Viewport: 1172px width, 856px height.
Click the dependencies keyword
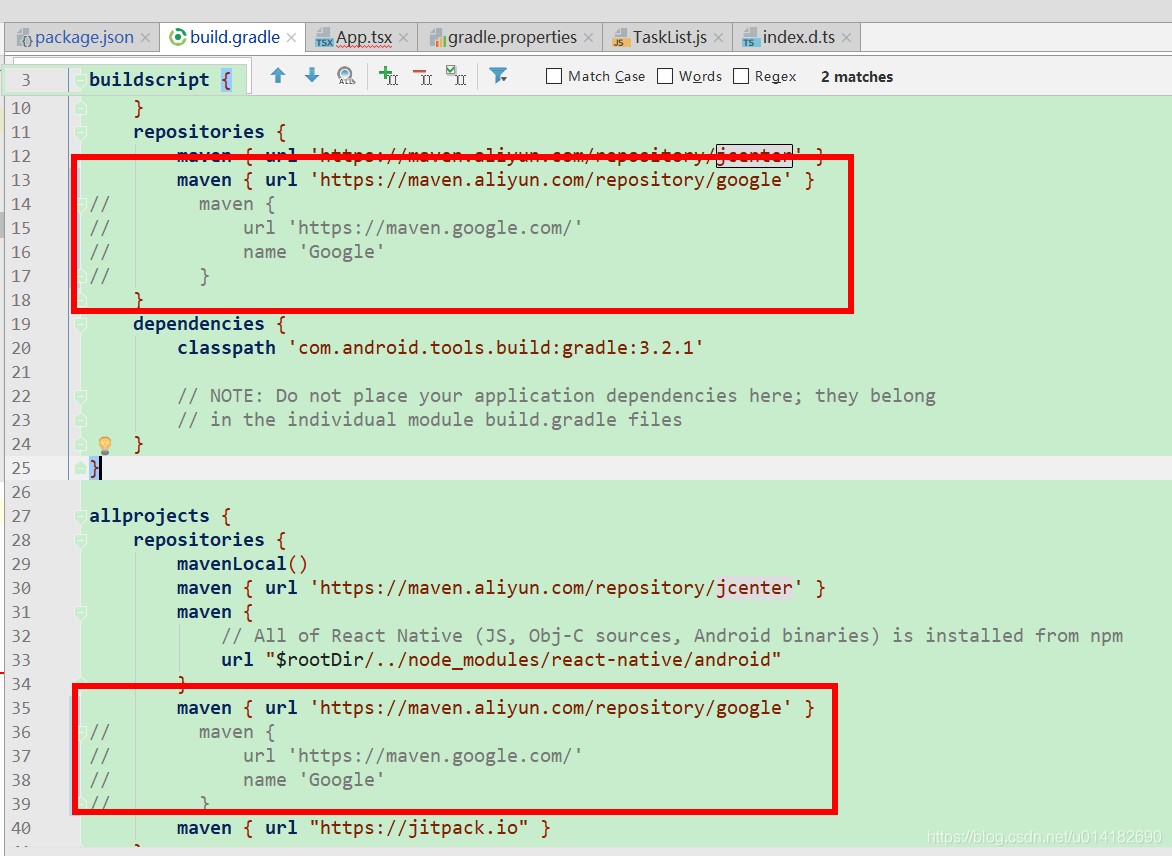click(x=199, y=324)
